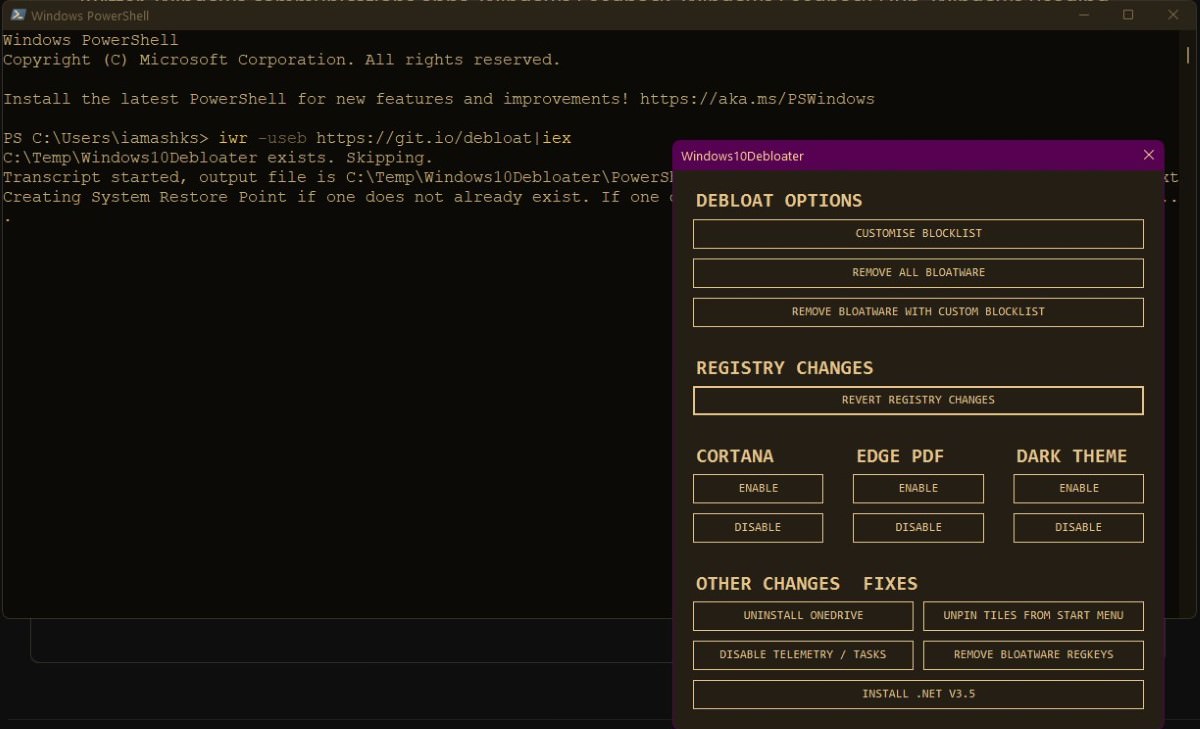Maximize the Windows PowerShell window
This screenshot has width=1200, height=729.
1128,15
